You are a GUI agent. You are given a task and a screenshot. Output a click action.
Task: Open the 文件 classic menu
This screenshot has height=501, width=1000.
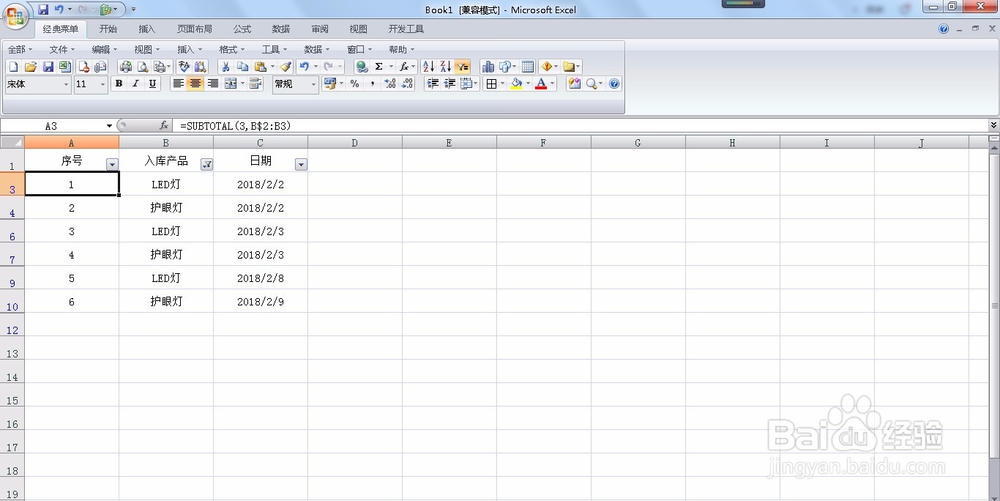(62, 49)
